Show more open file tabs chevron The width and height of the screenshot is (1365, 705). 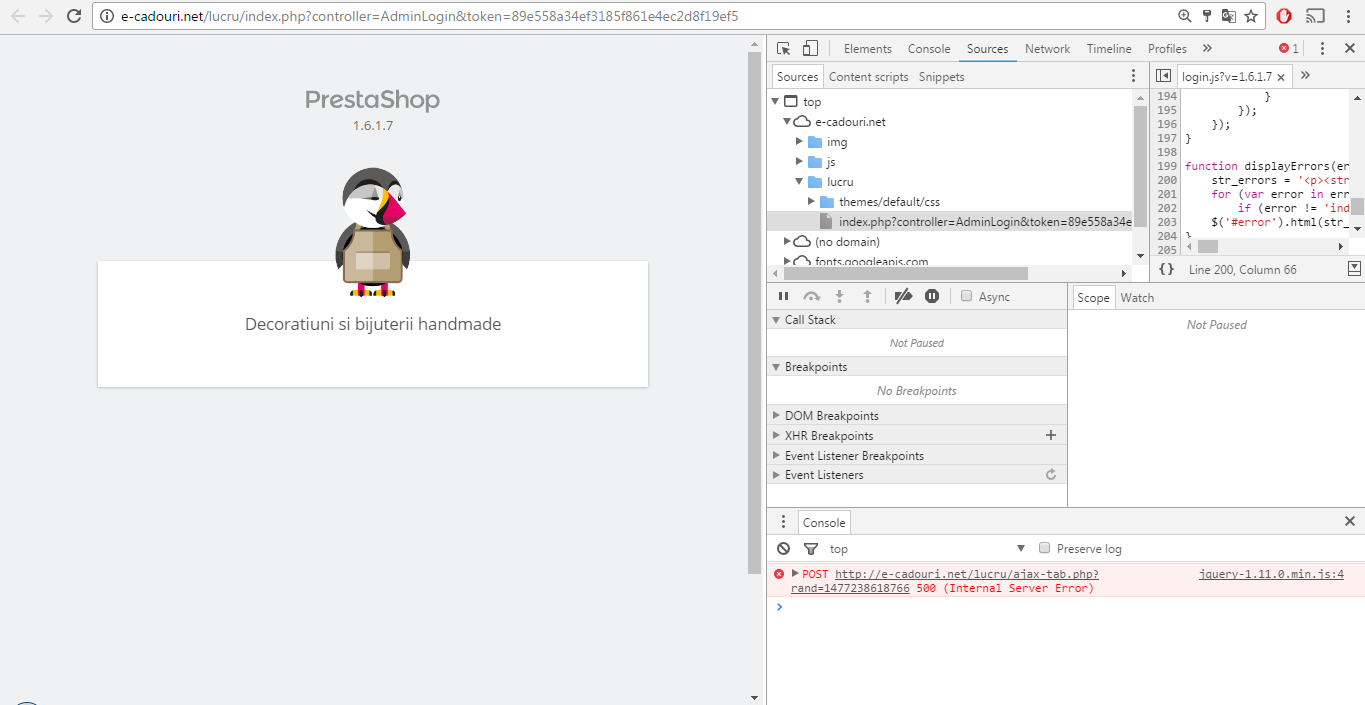coord(1305,76)
